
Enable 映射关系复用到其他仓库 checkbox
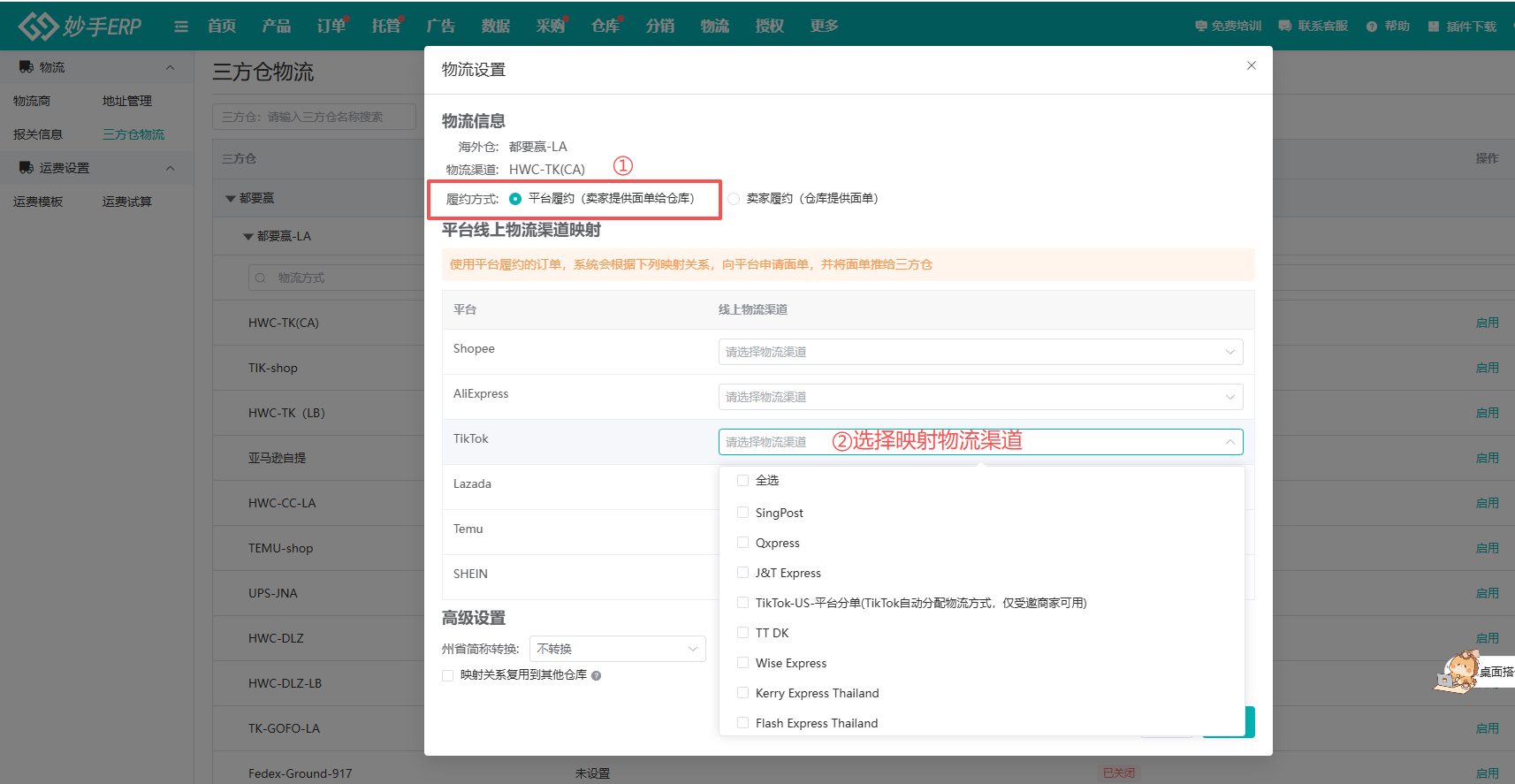[x=448, y=676]
